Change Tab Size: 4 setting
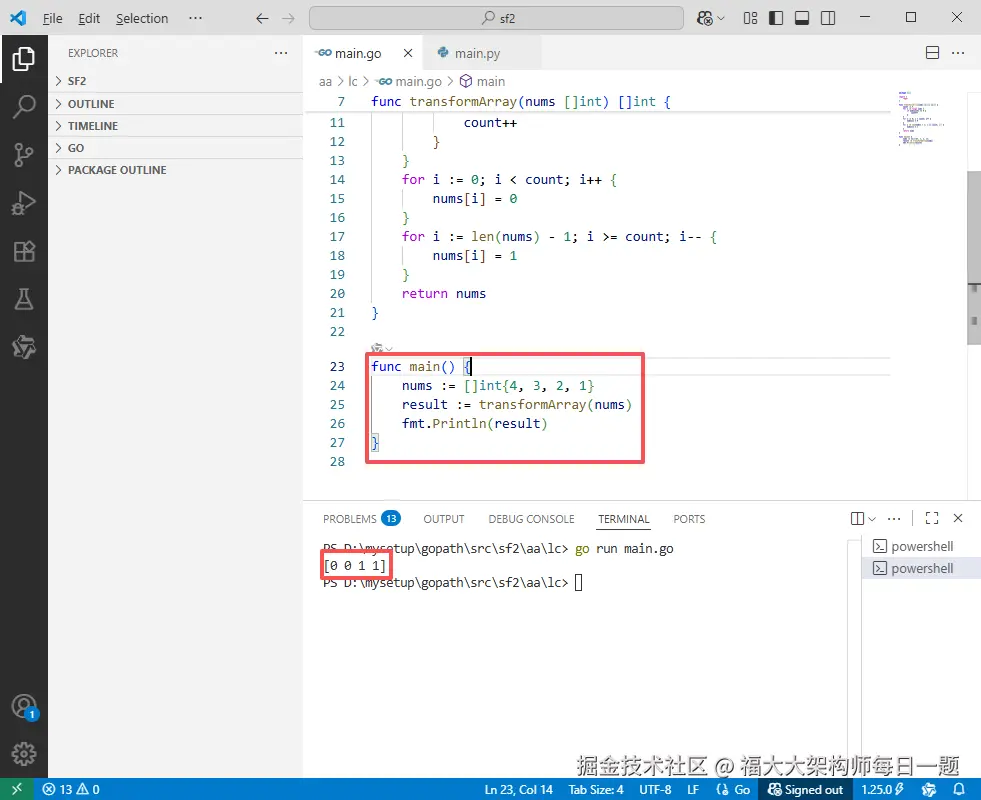Viewport: 981px width, 800px height. pyautogui.click(x=596, y=789)
